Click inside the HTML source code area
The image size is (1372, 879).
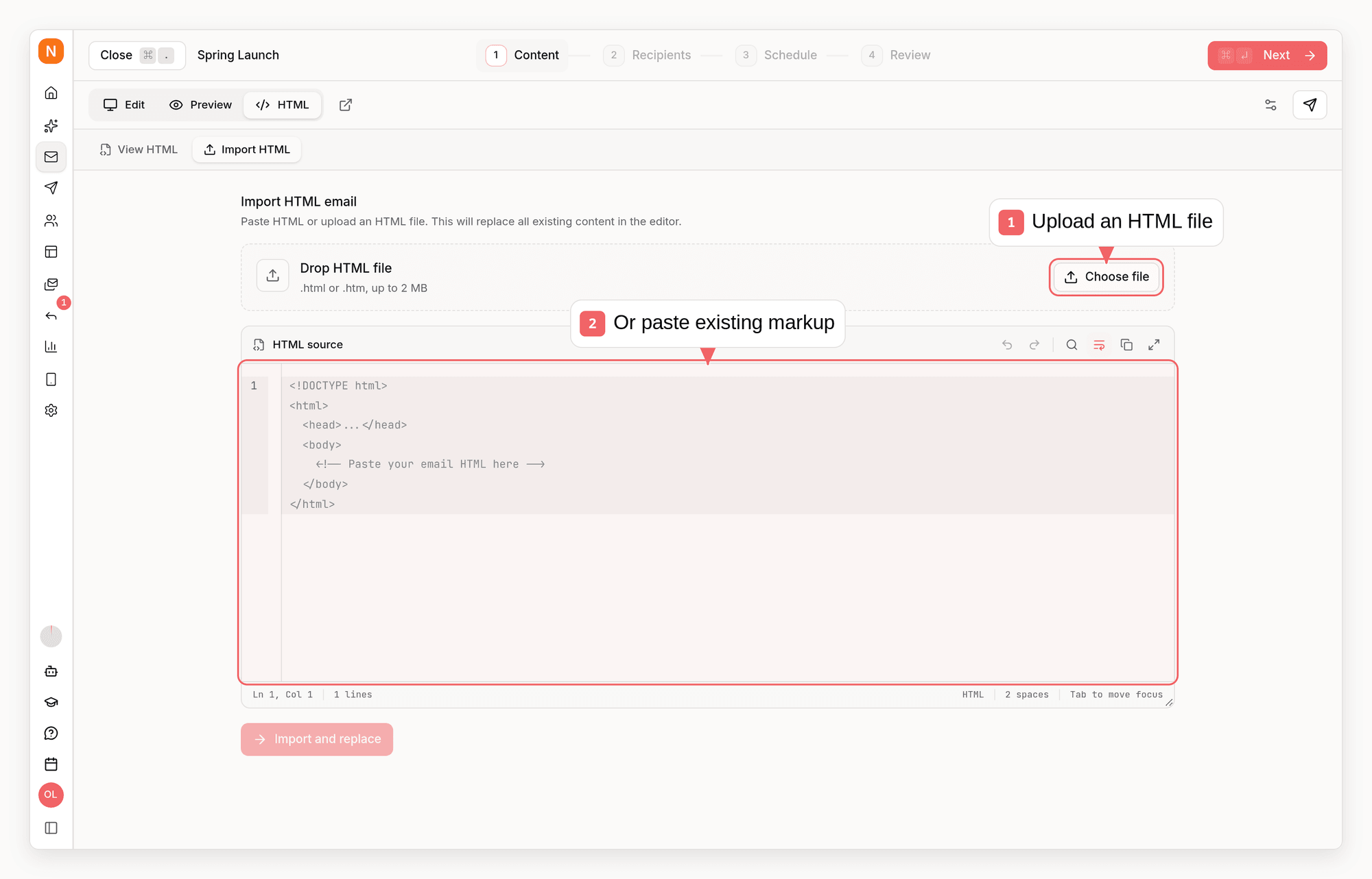point(727,521)
